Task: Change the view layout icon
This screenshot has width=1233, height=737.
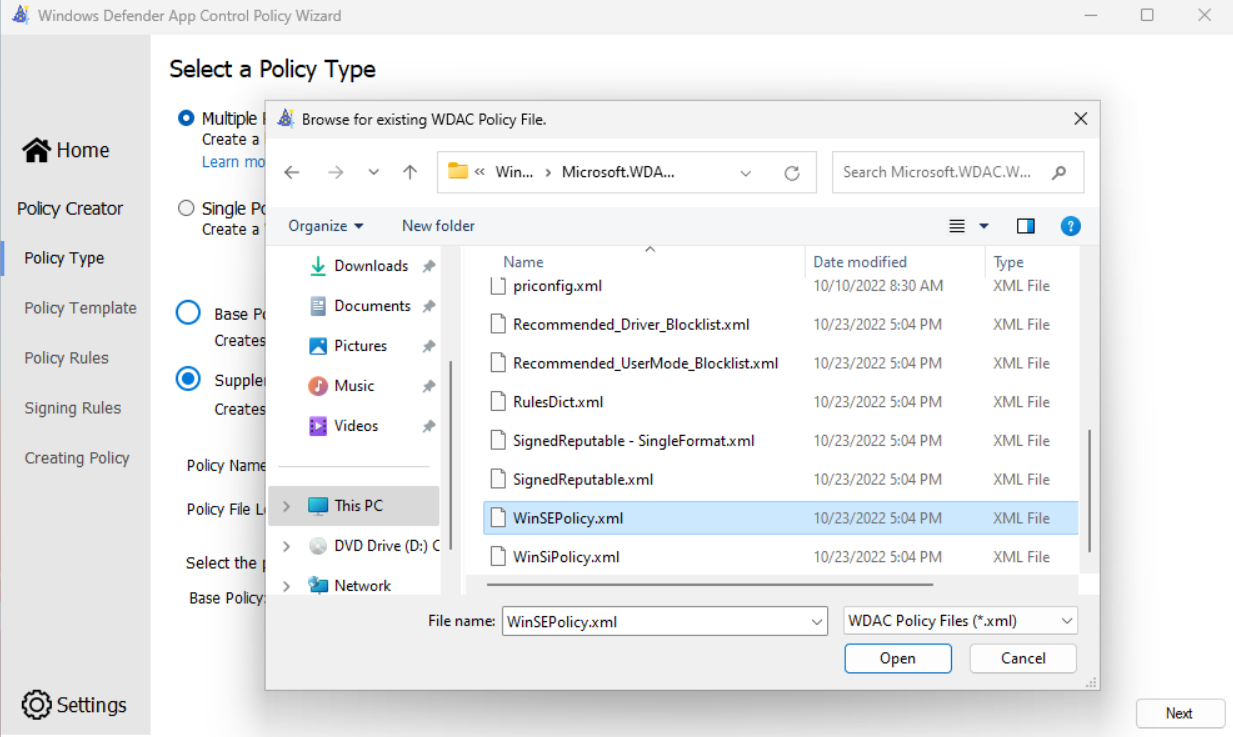Action: (x=957, y=226)
